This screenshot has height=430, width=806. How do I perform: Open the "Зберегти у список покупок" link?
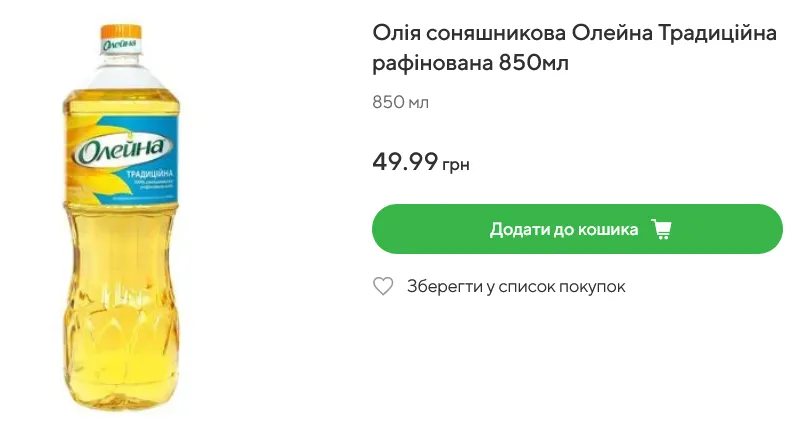tap(515, 287)
